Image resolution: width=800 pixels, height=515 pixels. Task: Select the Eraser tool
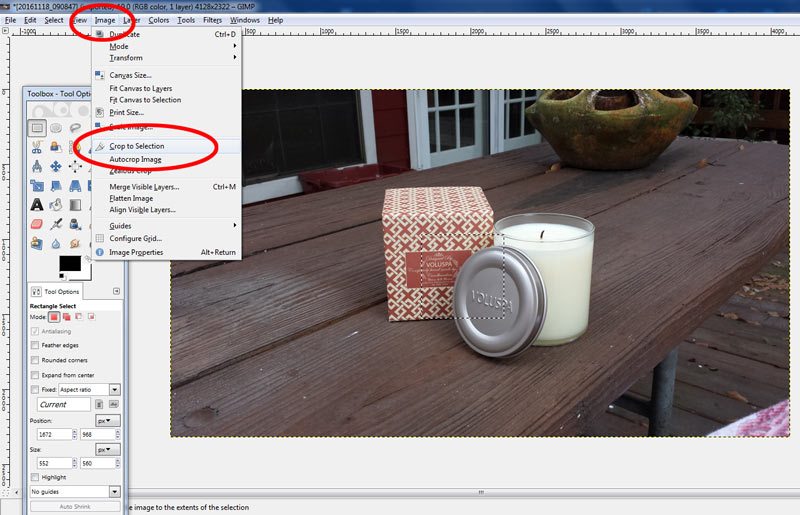37,224
